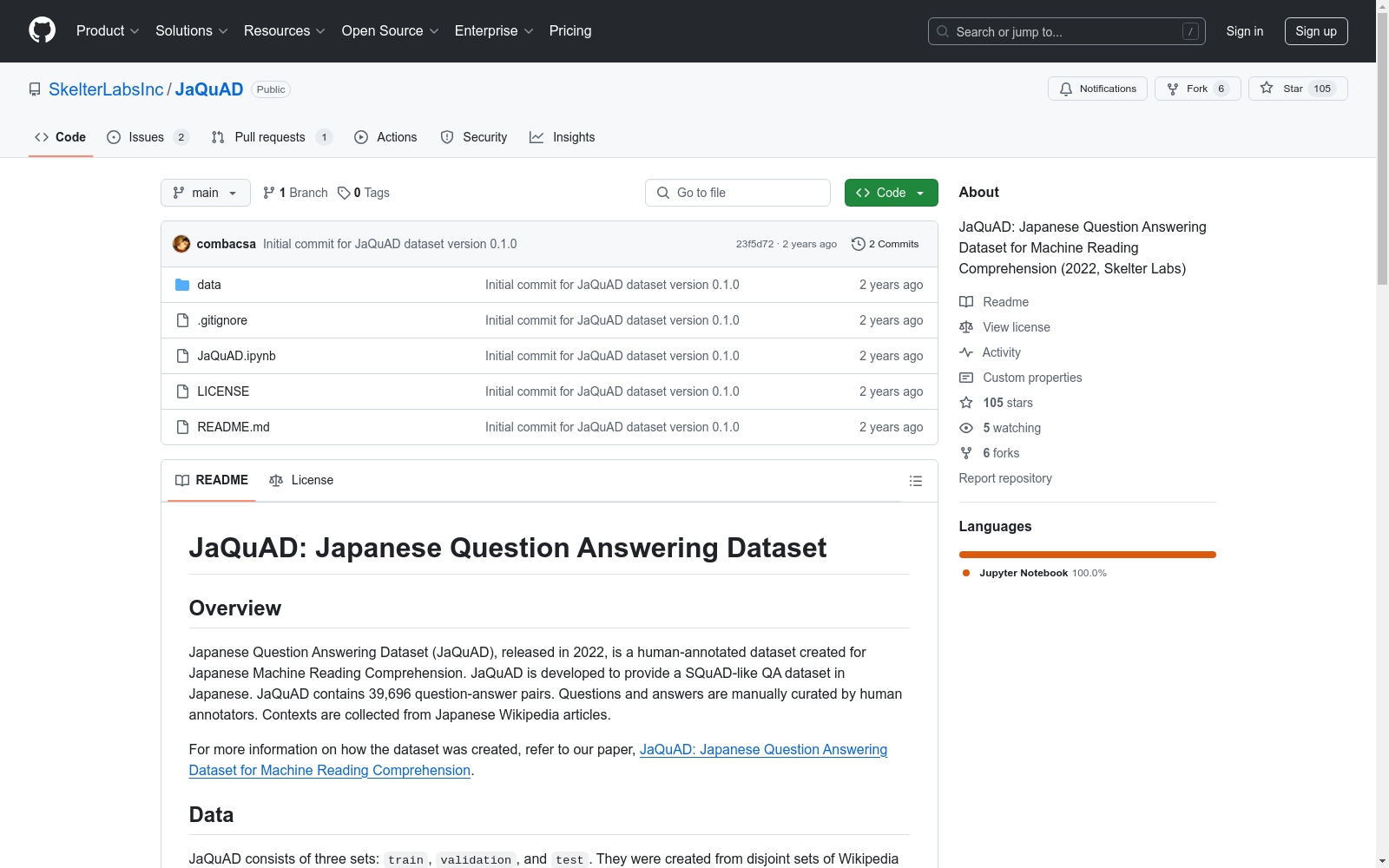
Task: Click the Jupyter Notebook orange language dot
Action: coord(966,573)
